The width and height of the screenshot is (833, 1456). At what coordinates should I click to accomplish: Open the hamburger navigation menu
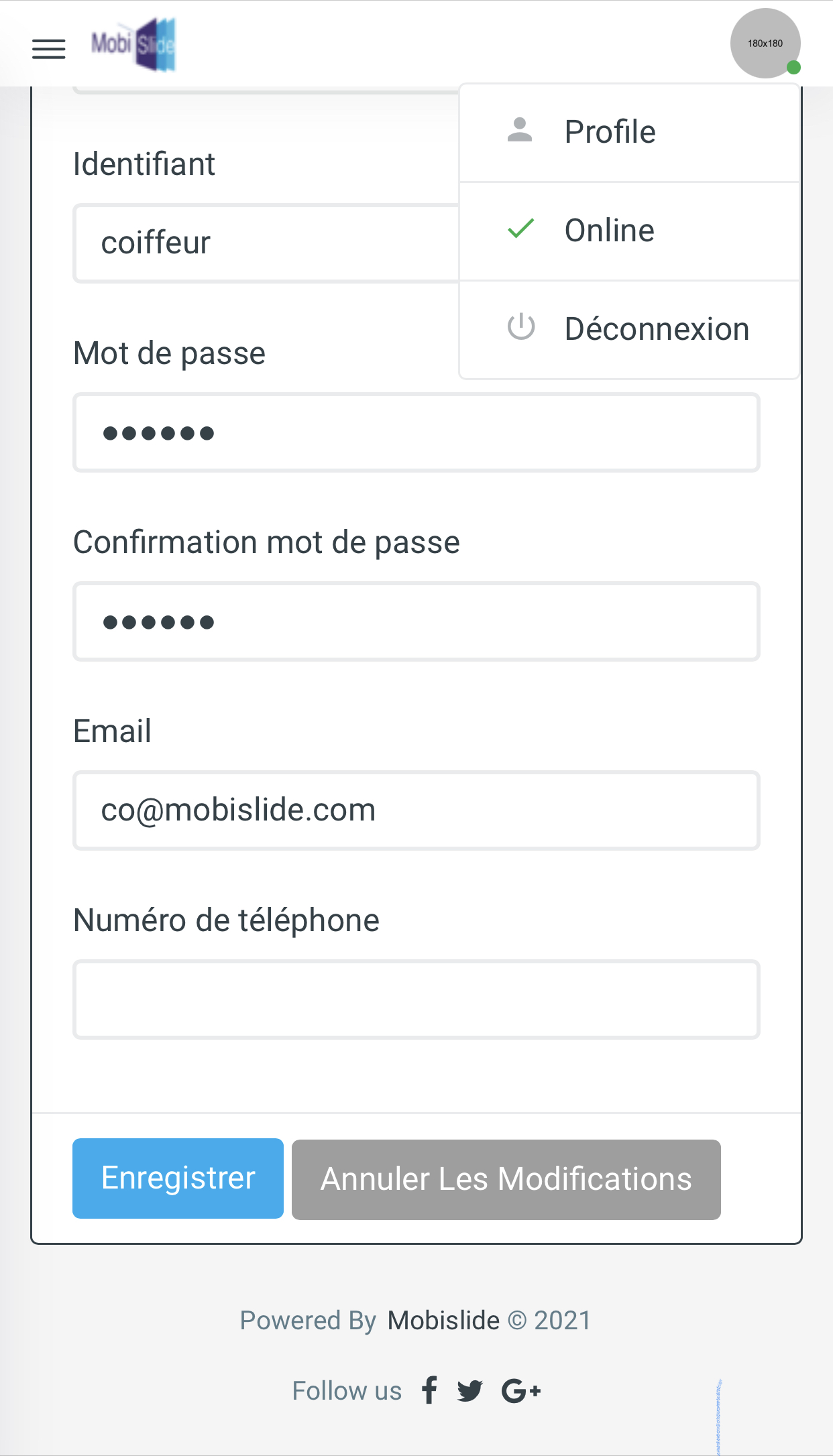[49, 49]
